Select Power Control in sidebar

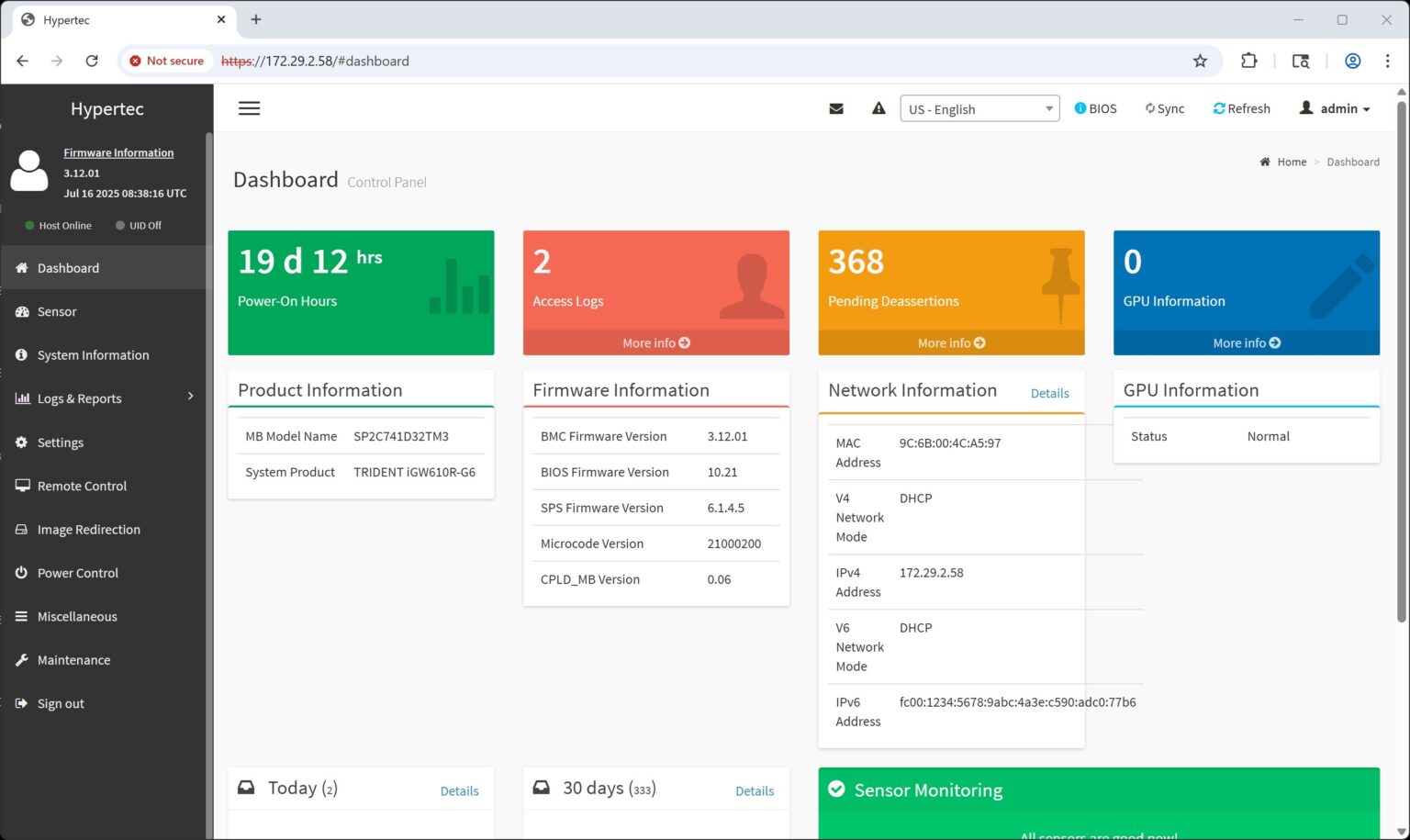tap(78, 573)
